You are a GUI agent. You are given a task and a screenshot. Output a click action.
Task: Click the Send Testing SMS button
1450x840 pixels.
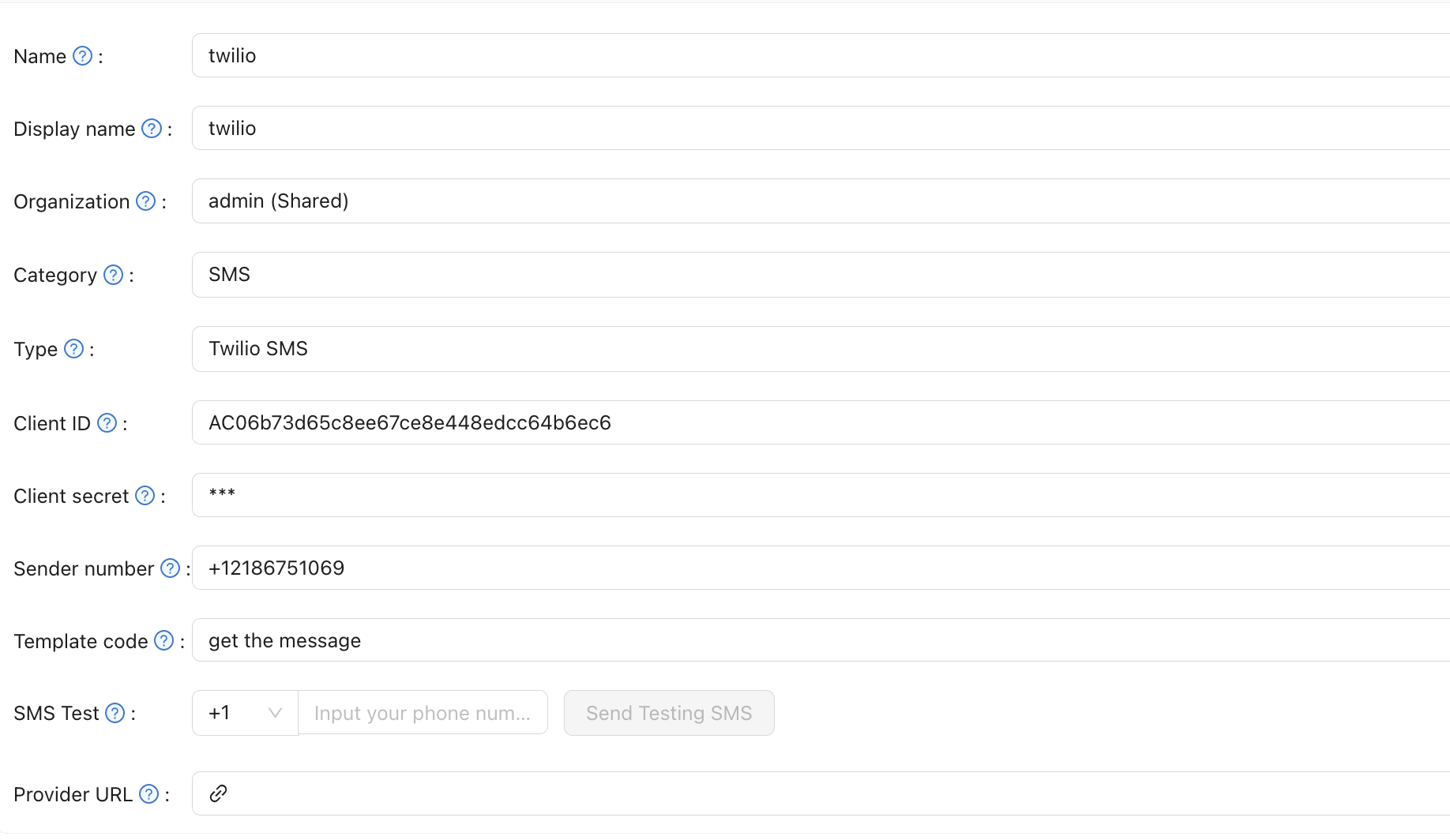pyautogui.click(x=668, y=712)
